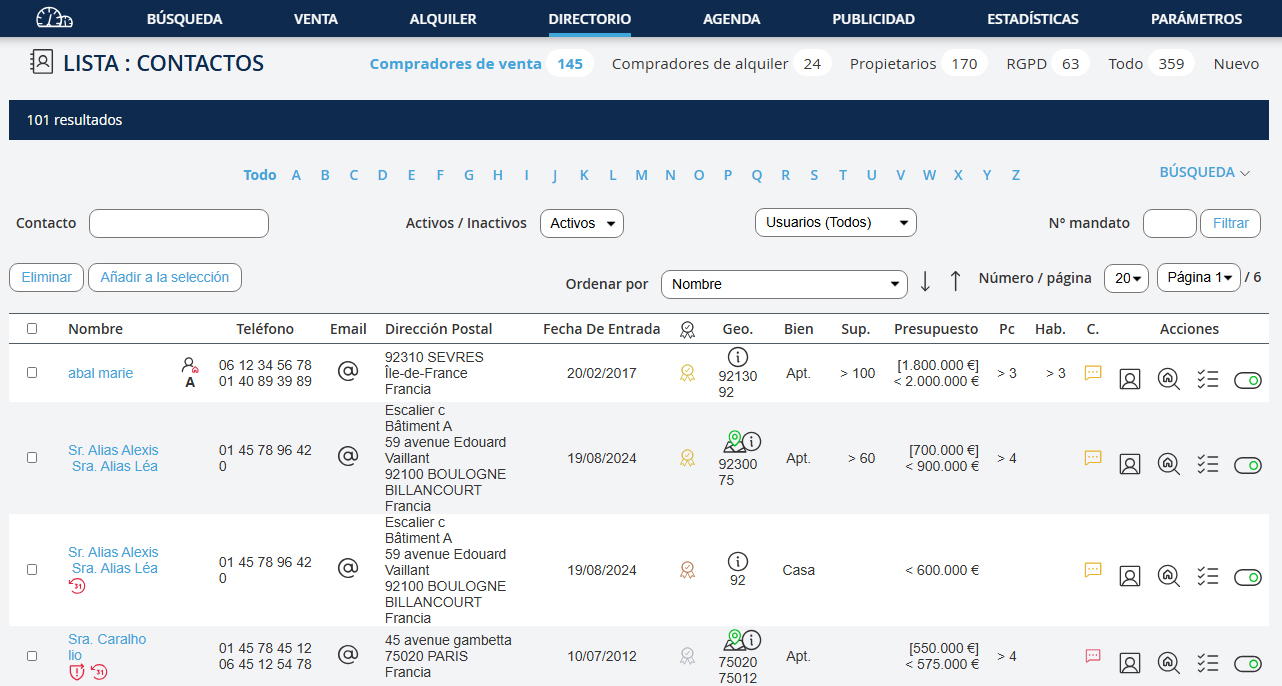Click the sort descending arrow icon
The image size is (1282, 686).
click(x=925, y=282)
